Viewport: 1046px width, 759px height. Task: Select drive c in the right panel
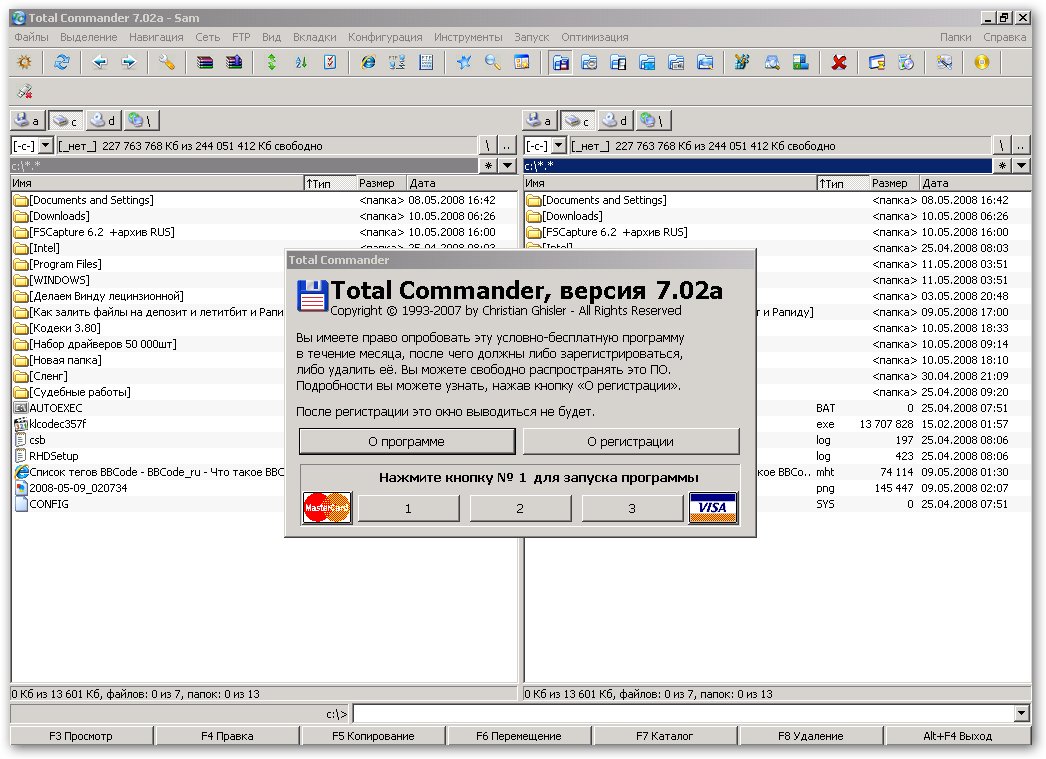pos(578,121)
